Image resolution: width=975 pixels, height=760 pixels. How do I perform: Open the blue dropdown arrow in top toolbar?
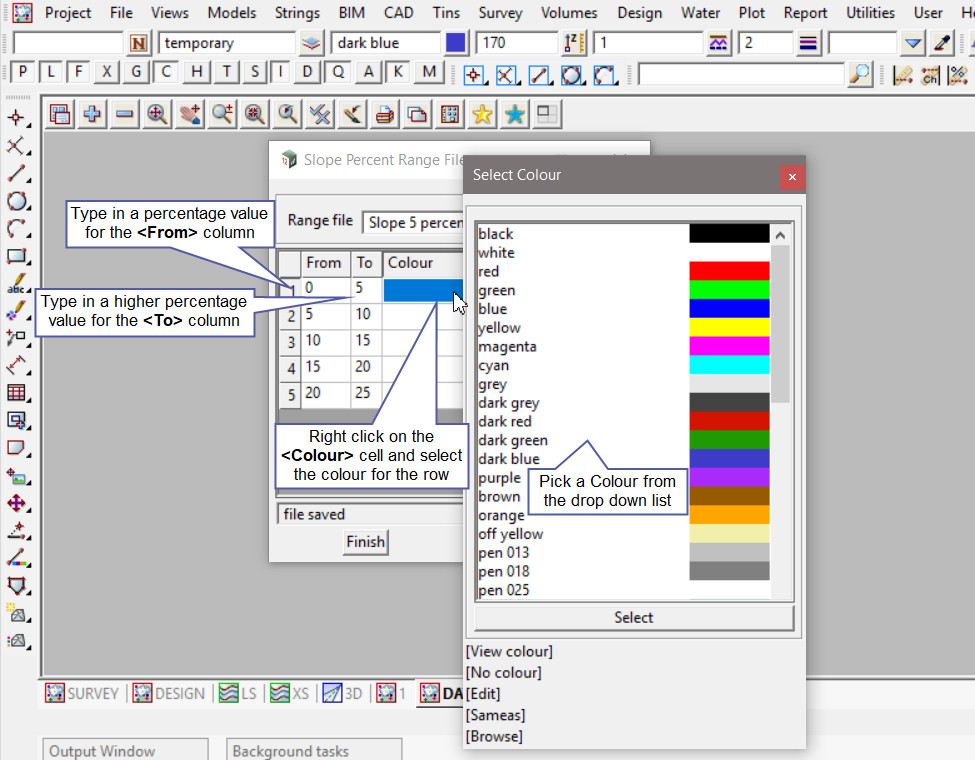point(912,43)
